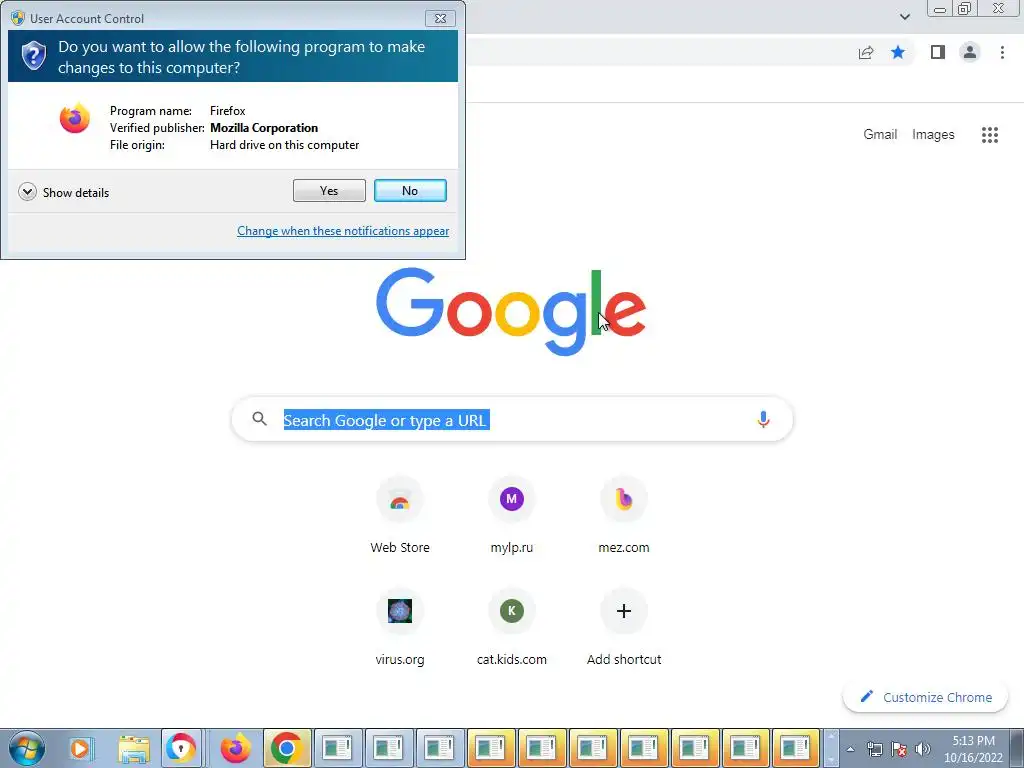Open Windows Media Player from the taskbar
The height and width of the screenshot is (768, 1024).
pyautogui.click(x=81, y=748)
